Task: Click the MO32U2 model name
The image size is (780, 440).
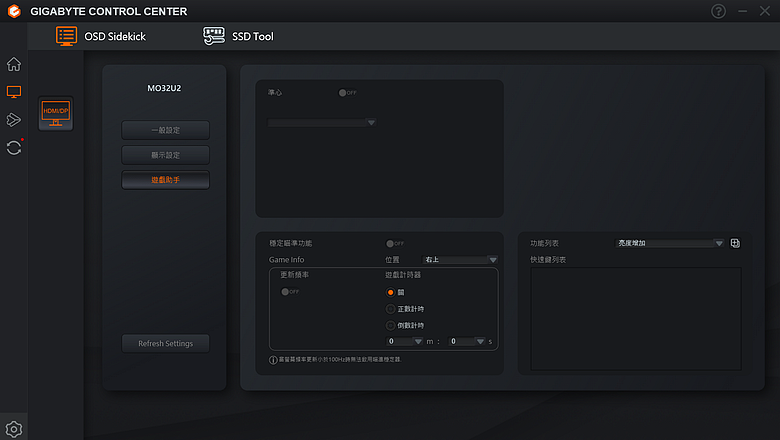Action: click(164, 88)
